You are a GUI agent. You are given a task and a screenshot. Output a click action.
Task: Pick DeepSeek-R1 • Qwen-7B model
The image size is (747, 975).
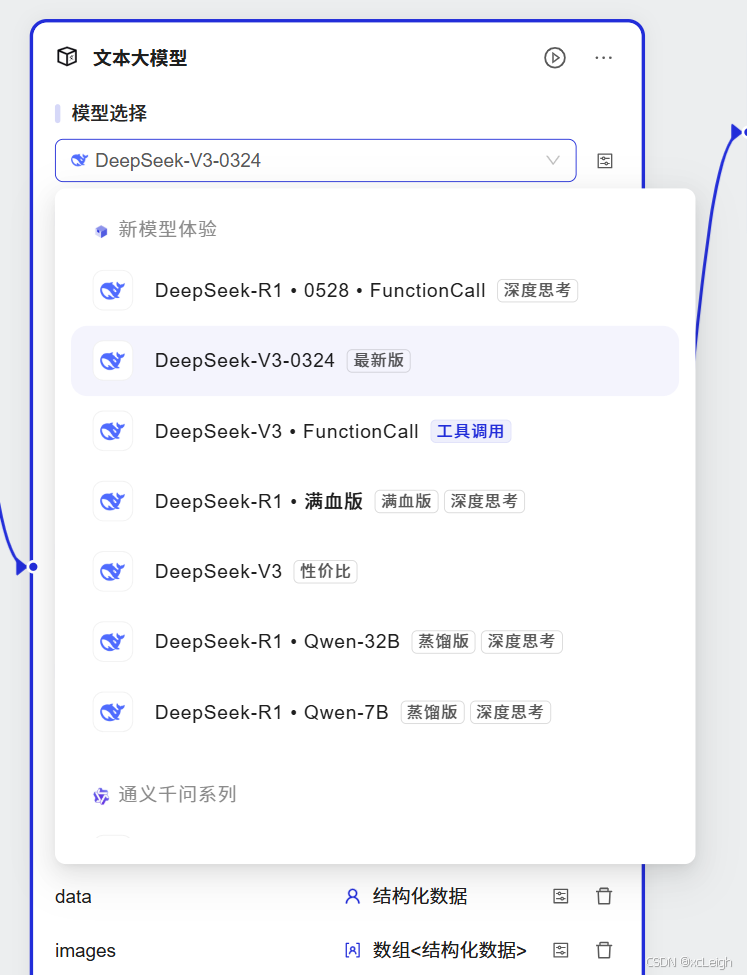[374, 712]
